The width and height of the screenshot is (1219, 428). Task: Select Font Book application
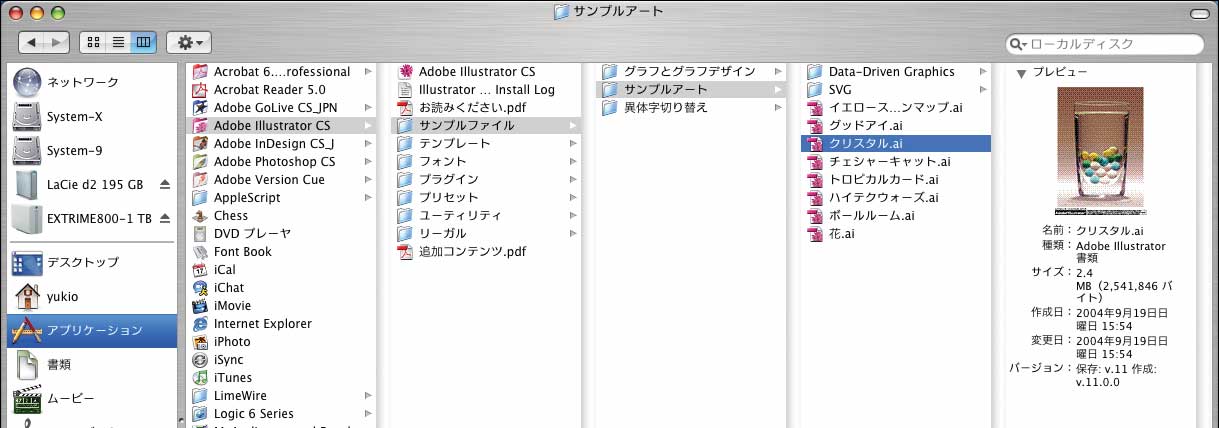(x=282, y=252)
